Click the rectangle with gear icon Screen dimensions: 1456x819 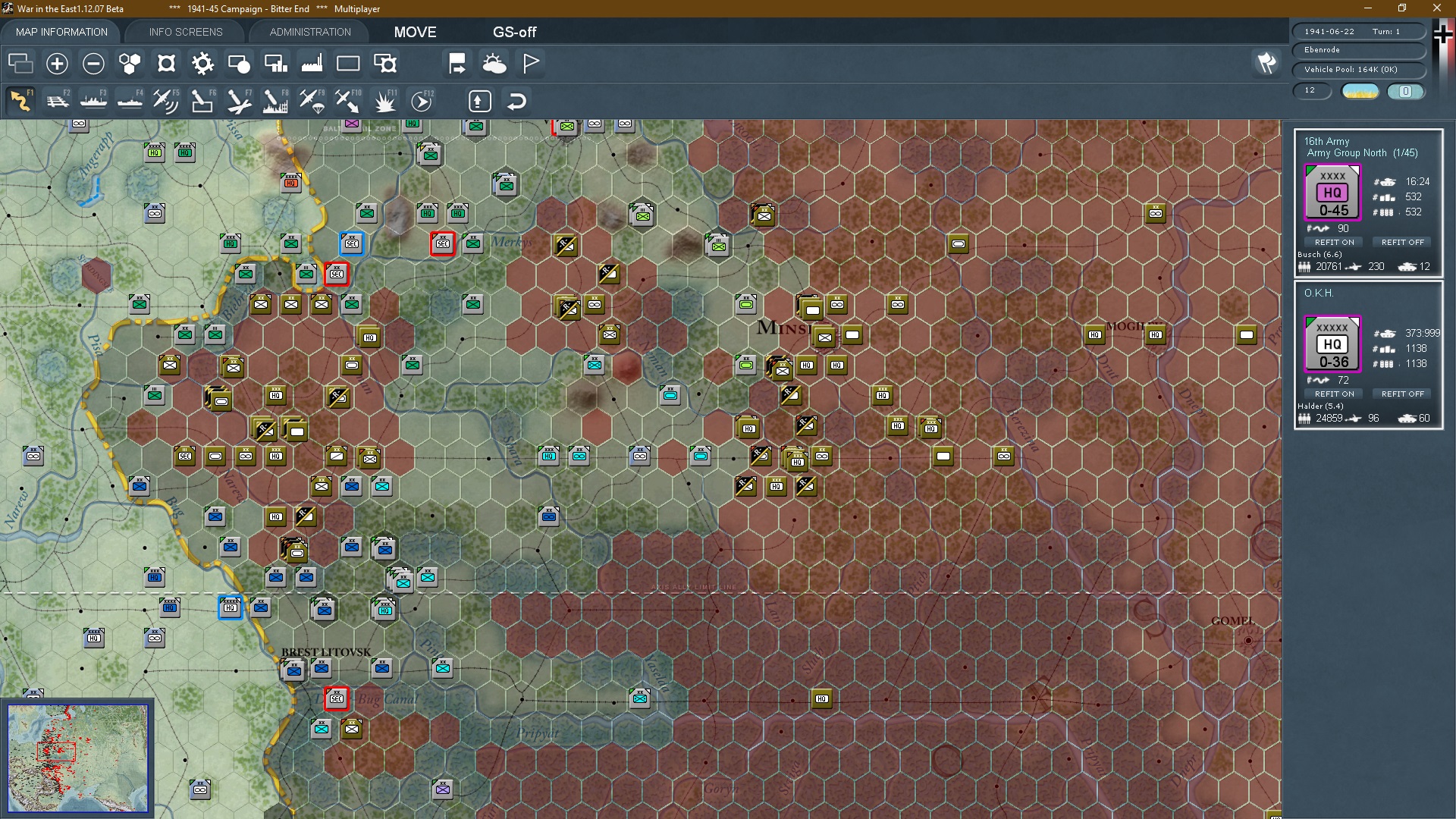click(385, 63)
